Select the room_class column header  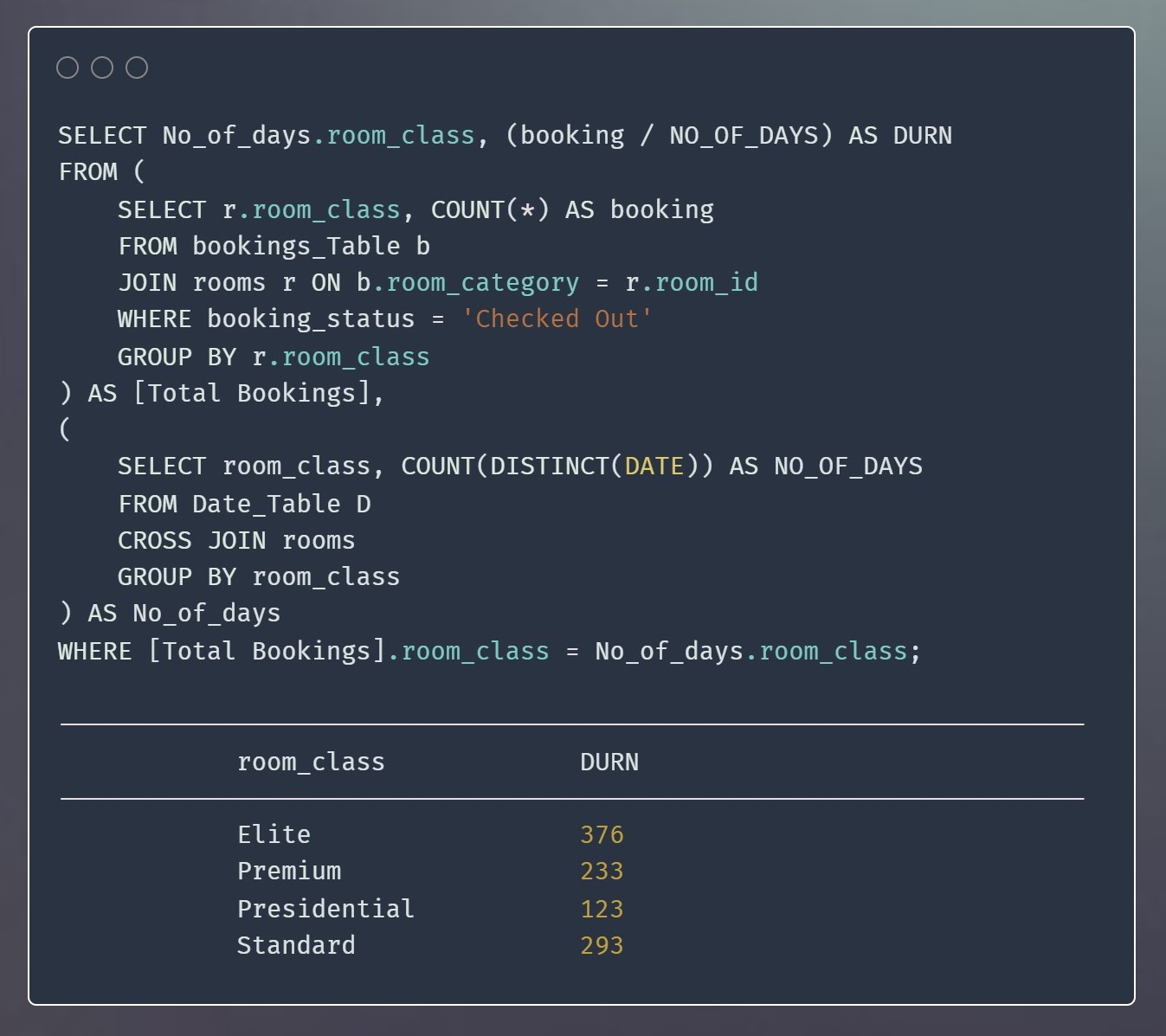[311, 763]
